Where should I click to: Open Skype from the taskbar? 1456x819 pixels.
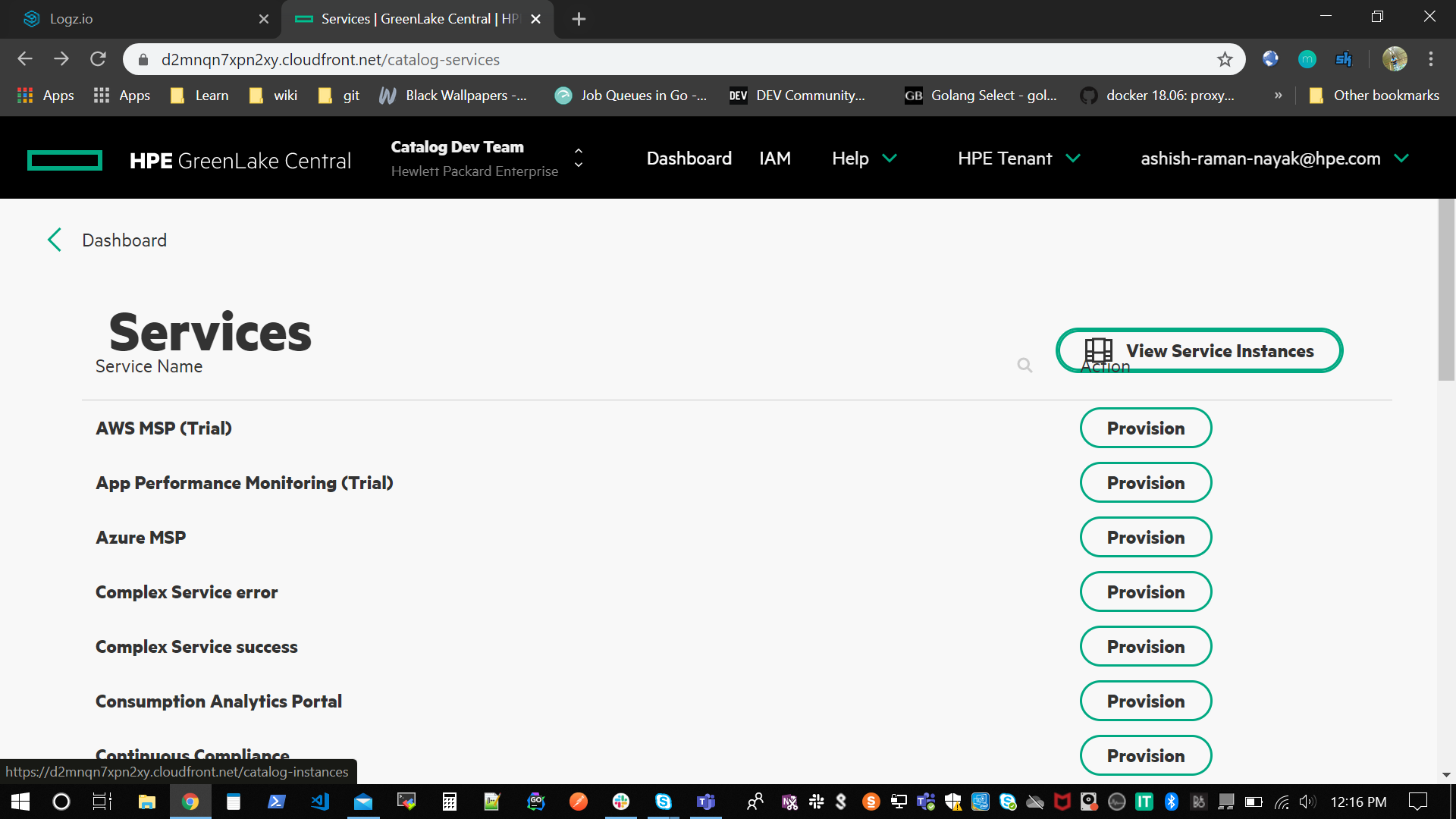(664, 802)
